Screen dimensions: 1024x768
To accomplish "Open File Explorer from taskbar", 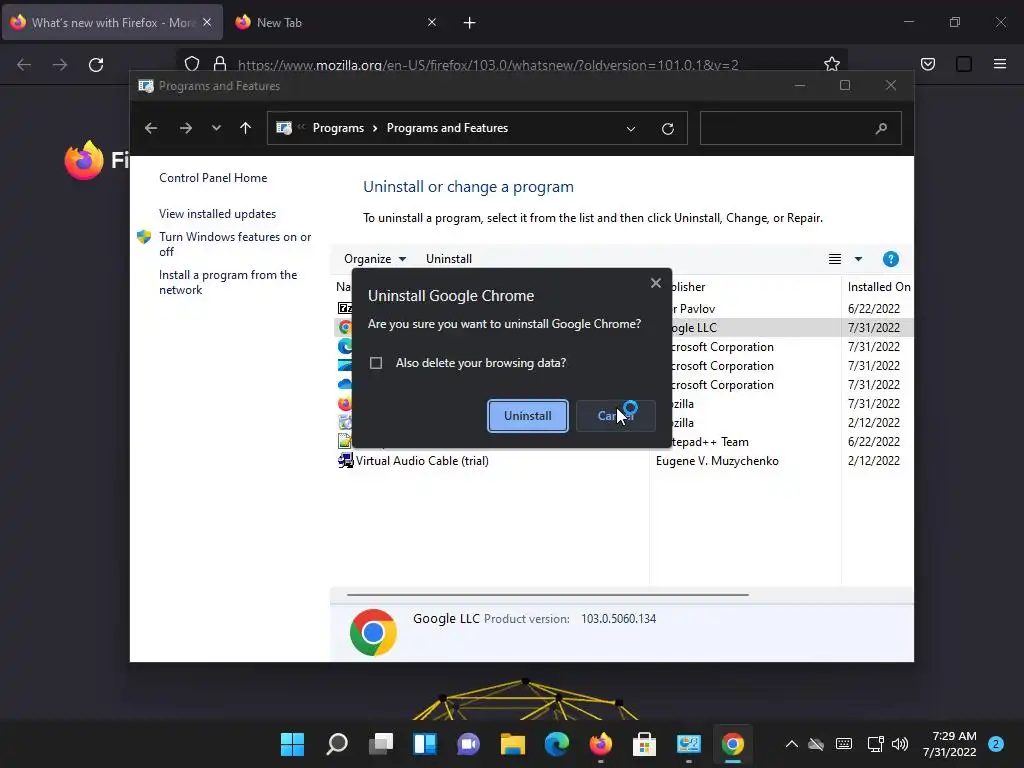I will (x=513, y=744).
